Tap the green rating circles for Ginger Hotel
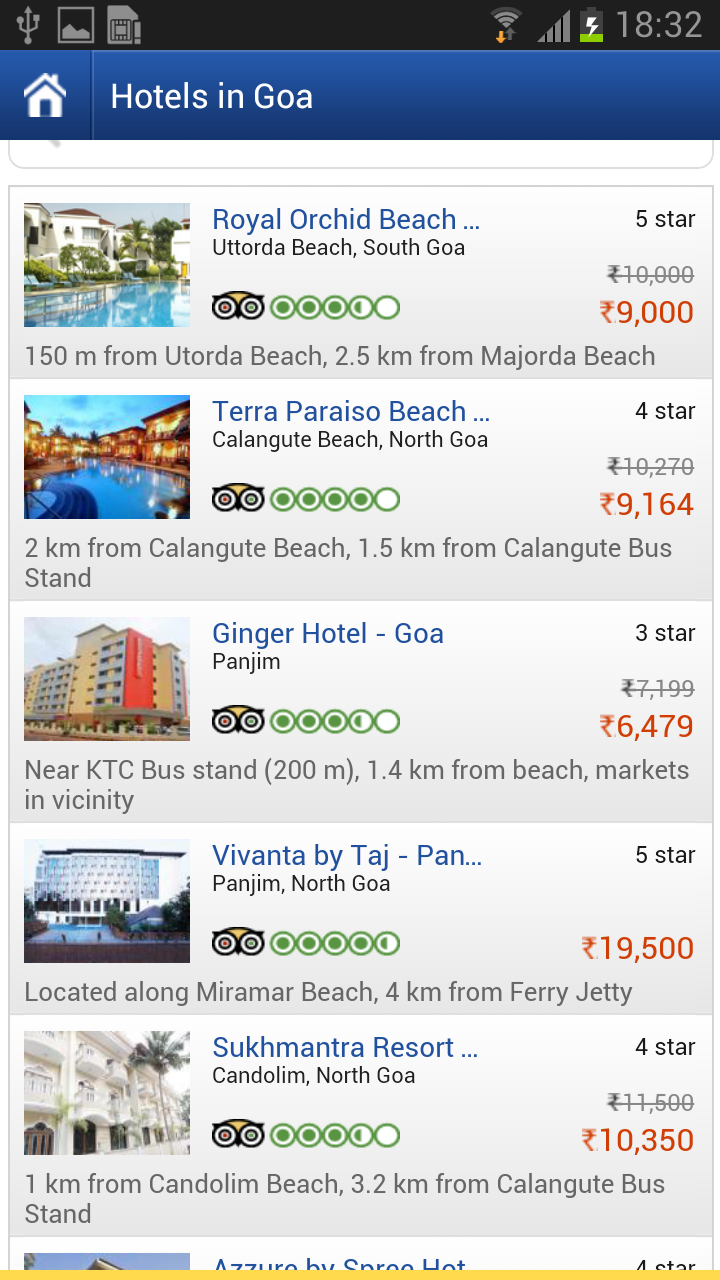The height and width of the screenshot is (1280, 720). (335, 721)
